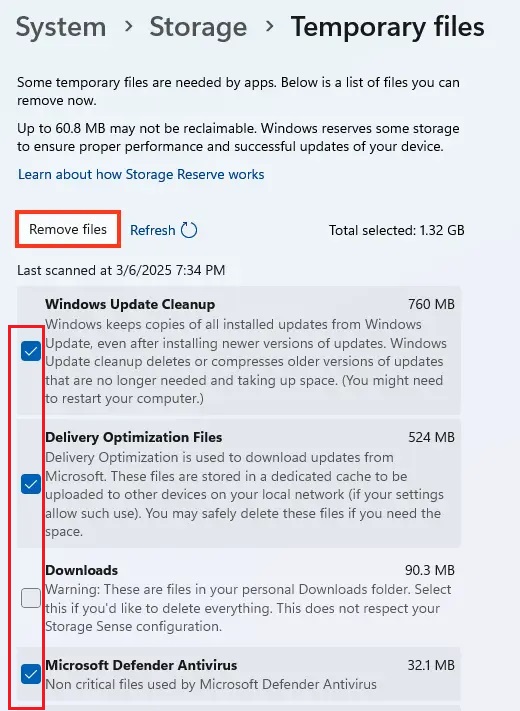
Task: Click the Last scanned timestamp text
Action: pyautogui.click(x=121, y=270)
